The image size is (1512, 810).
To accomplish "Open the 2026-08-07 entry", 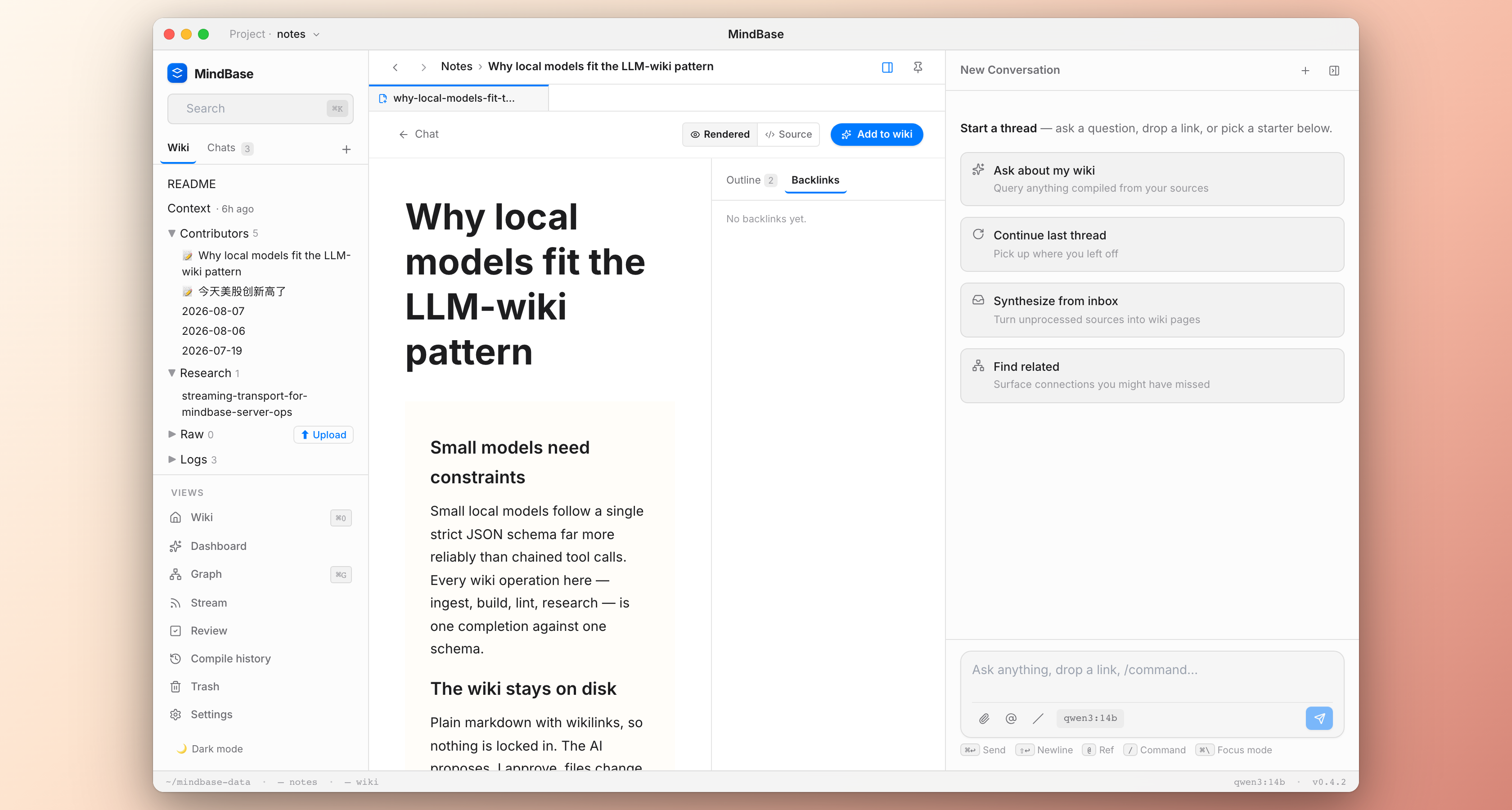I will pos(213,312).
